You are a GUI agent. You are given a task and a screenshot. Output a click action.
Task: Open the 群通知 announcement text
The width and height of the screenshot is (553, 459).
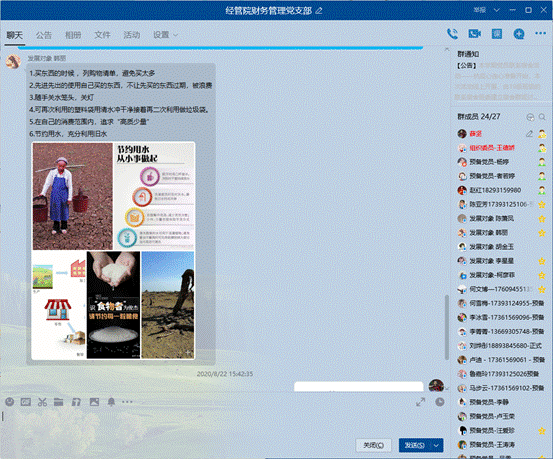coord(498,81)
